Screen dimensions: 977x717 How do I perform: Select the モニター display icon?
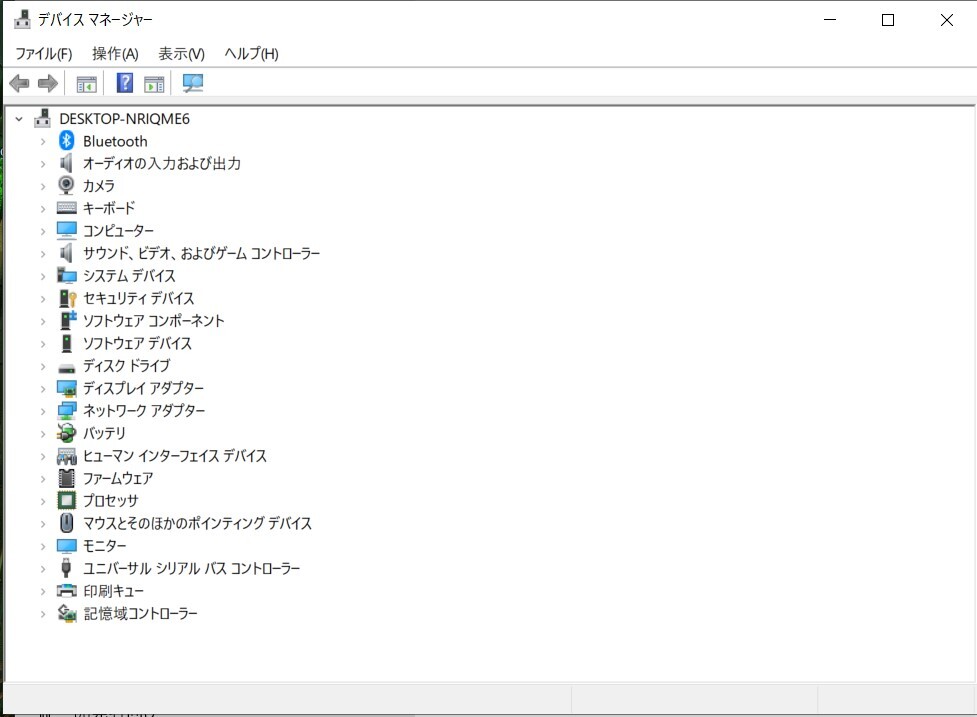67,546
